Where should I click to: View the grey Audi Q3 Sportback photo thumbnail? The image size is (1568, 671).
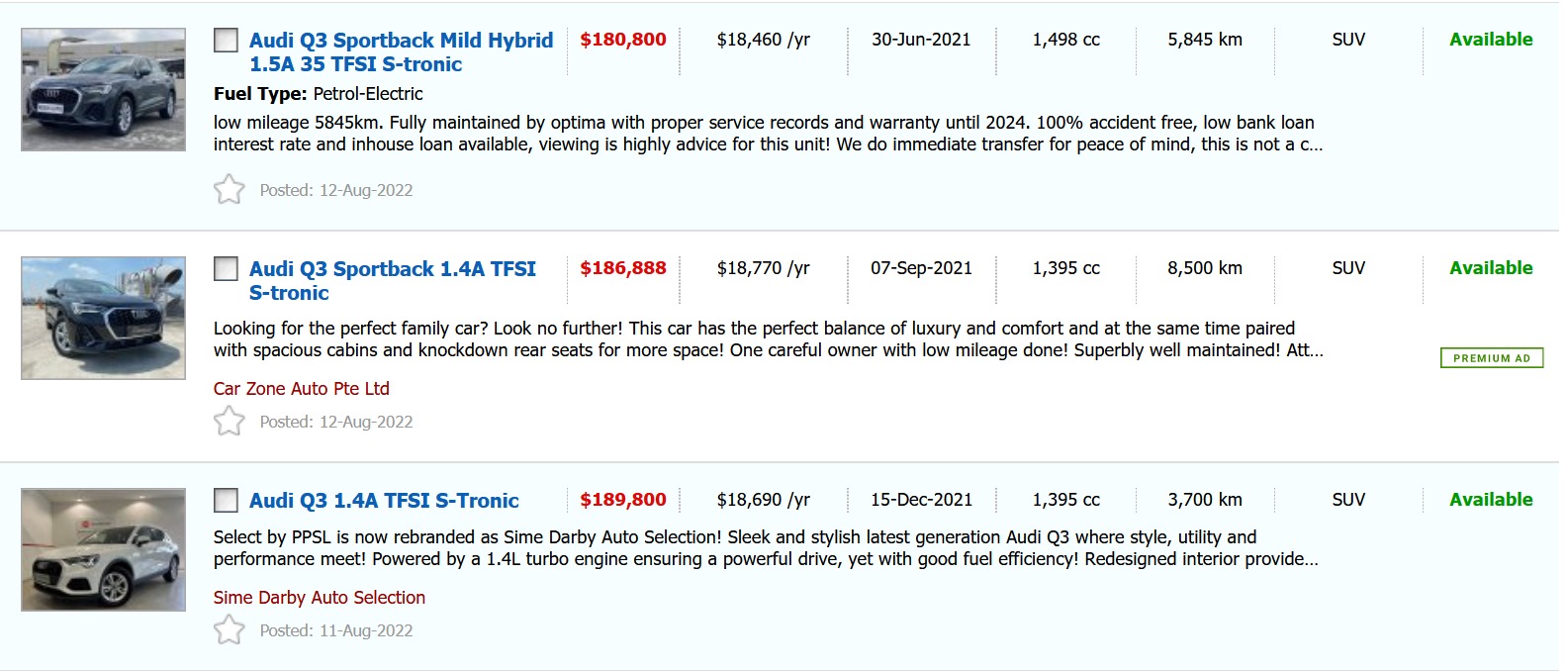pos(103,90)
